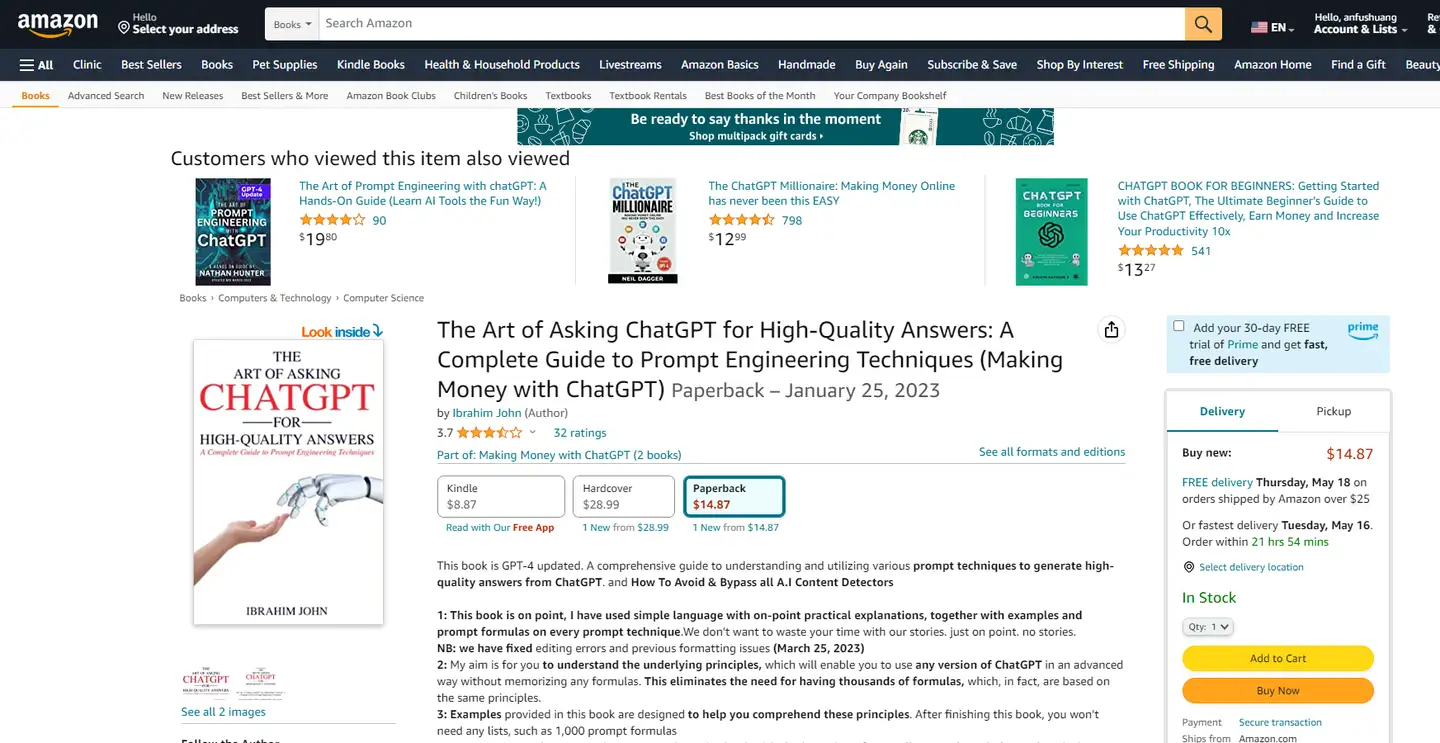
Task: Click the share icon beside book title
Action: point(1111,330)
